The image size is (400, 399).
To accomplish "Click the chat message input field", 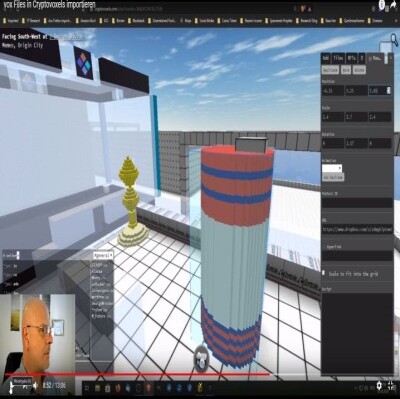I will pos(47,255).
